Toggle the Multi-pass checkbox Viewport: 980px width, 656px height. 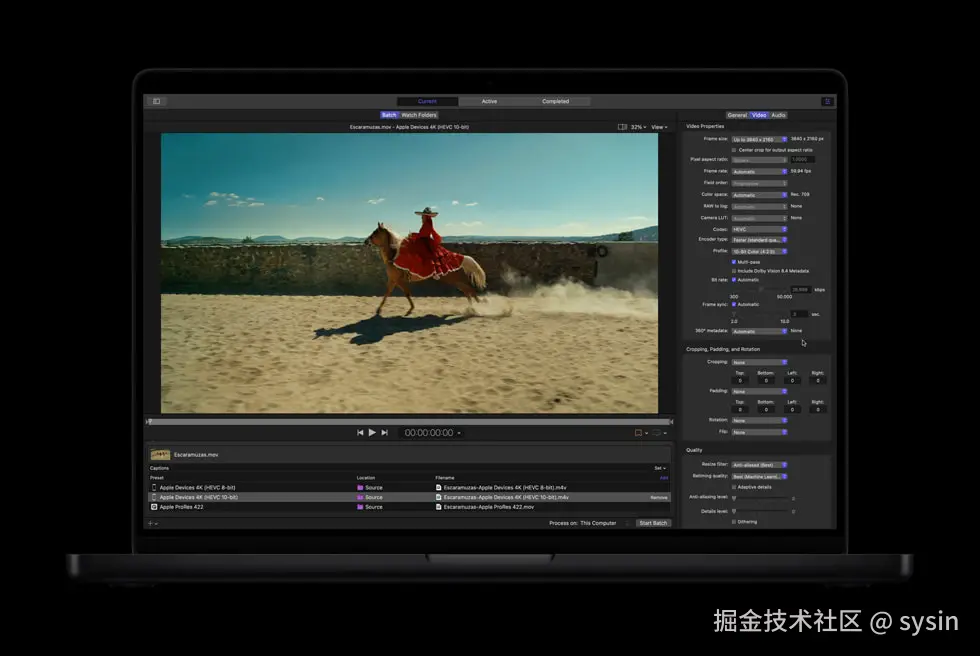click(x=734, y=262)
